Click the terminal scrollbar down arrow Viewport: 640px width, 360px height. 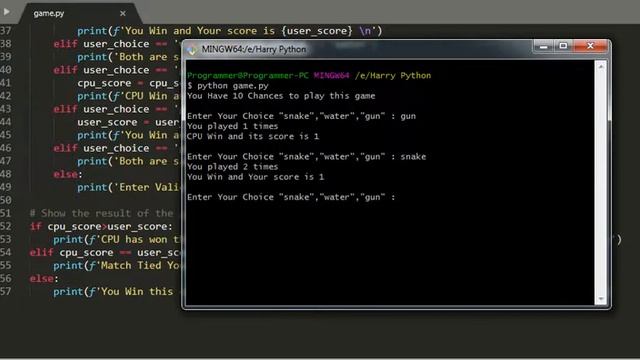pyautogui.click(x=600, y=299)
